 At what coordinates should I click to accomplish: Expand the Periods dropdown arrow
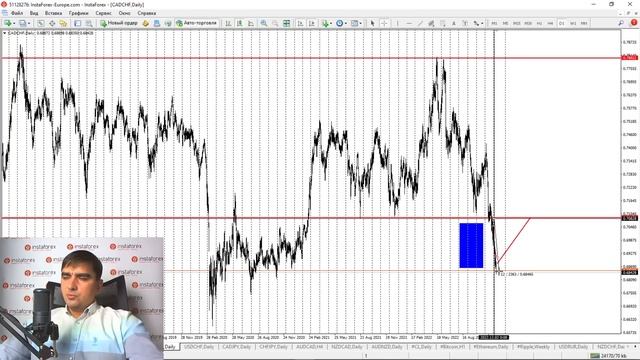[346, 23]
